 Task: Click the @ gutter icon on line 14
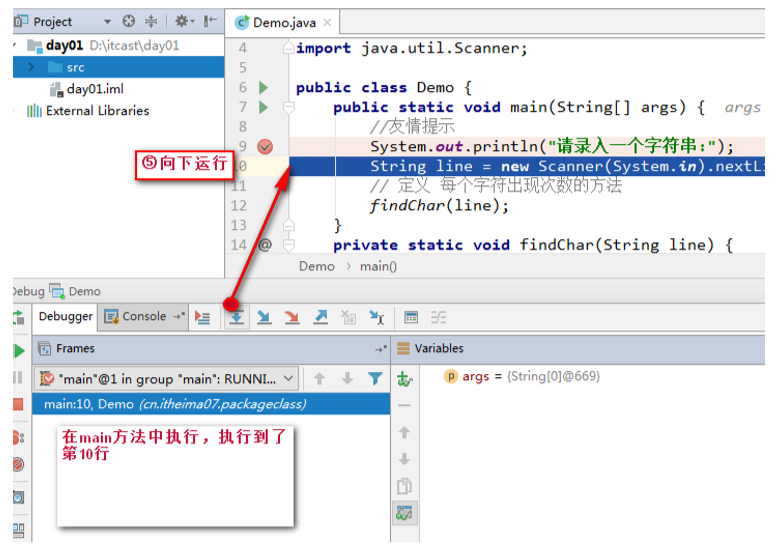[265, 245]
